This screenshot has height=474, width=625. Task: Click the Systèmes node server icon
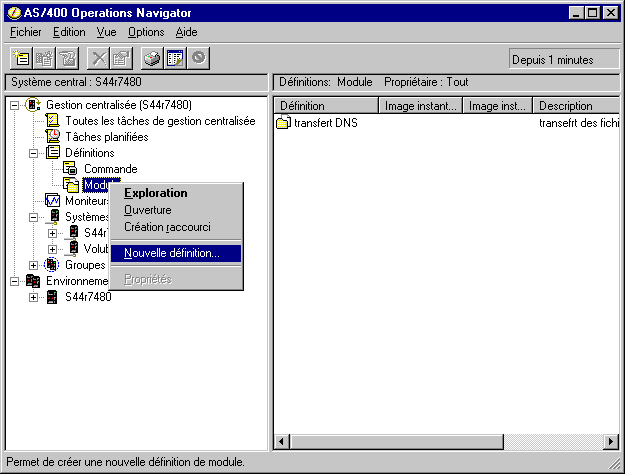[55, 216]
